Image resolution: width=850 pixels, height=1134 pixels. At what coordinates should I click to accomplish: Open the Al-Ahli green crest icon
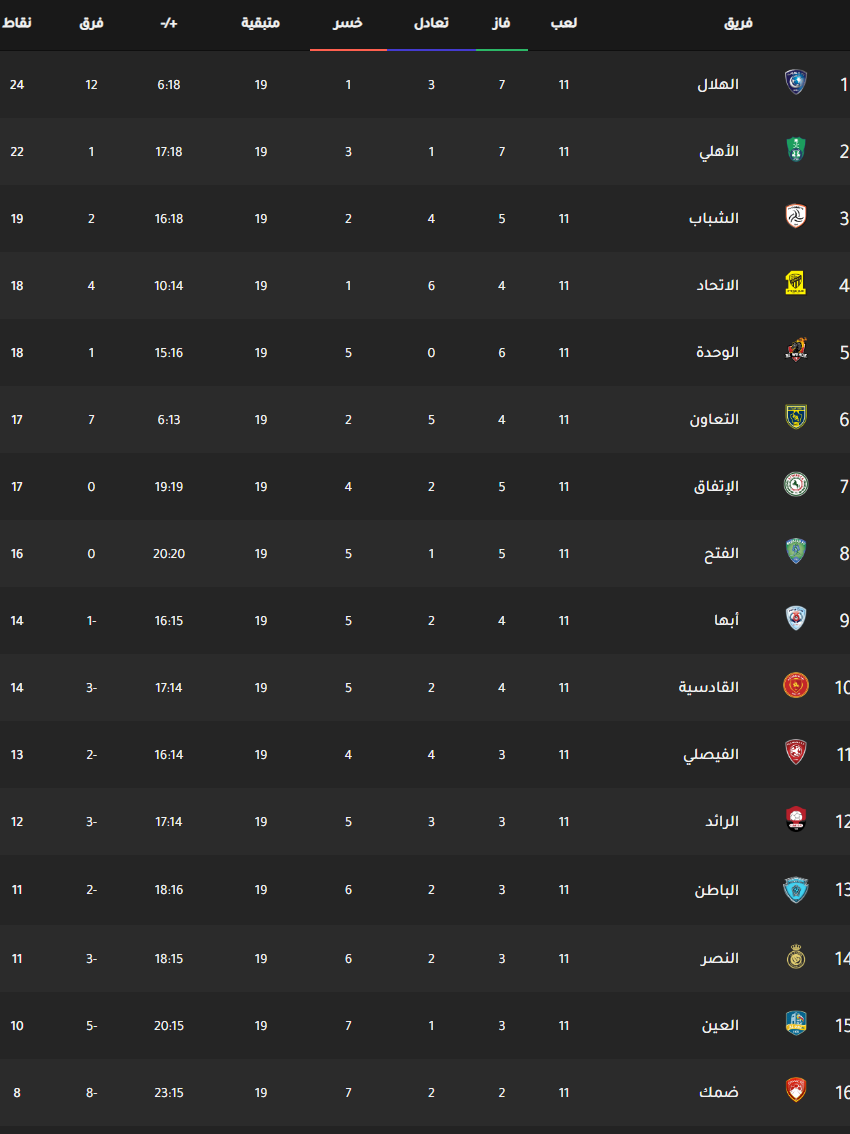(x=796, y=150)
